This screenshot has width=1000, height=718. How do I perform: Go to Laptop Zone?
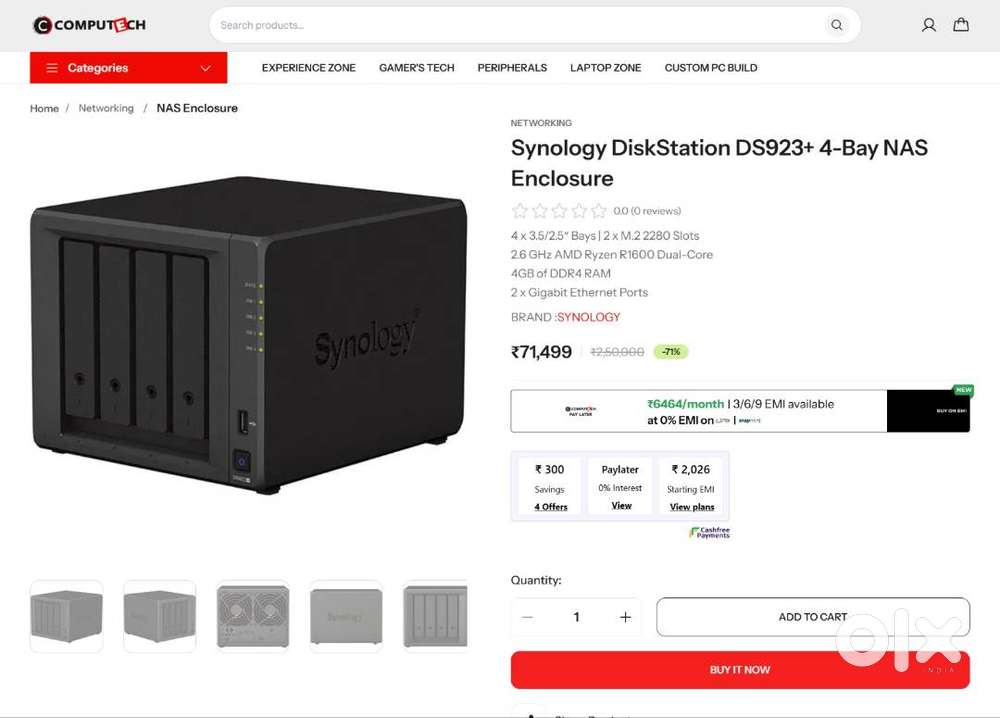pos(605,68)
